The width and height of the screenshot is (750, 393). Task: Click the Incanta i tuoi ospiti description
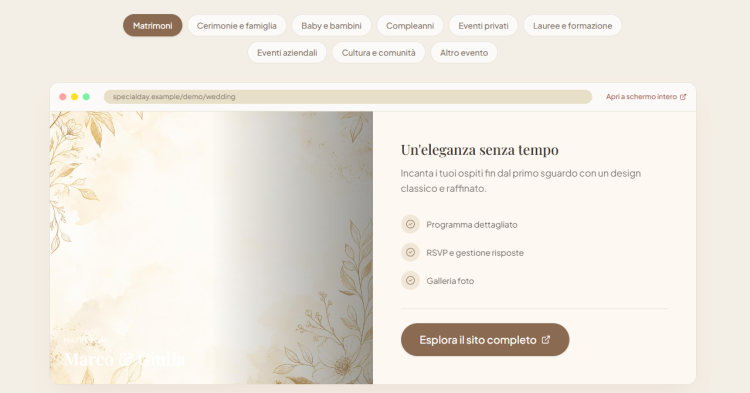521,181
